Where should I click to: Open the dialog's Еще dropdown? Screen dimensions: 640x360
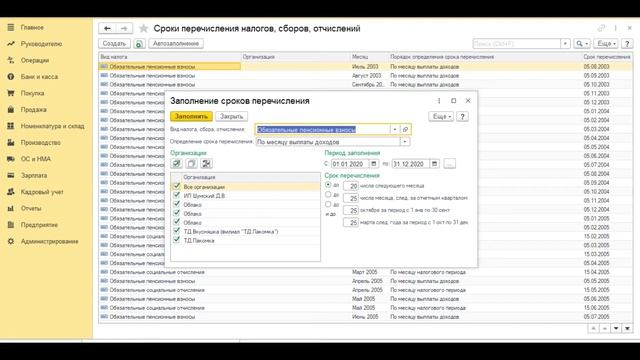(x=441, y=117)
